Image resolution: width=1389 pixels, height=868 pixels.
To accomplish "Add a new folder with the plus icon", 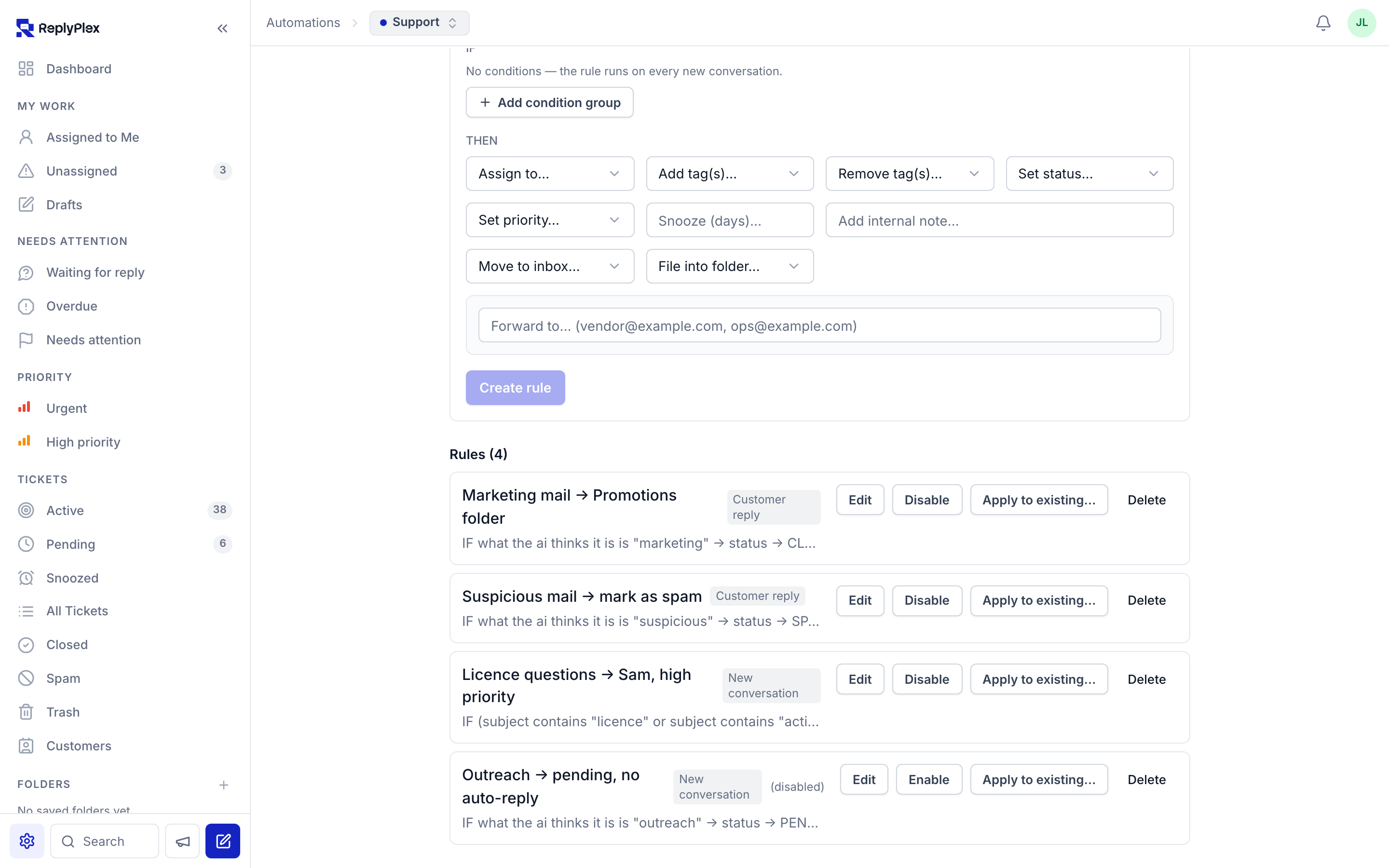I will coord(224,784).
